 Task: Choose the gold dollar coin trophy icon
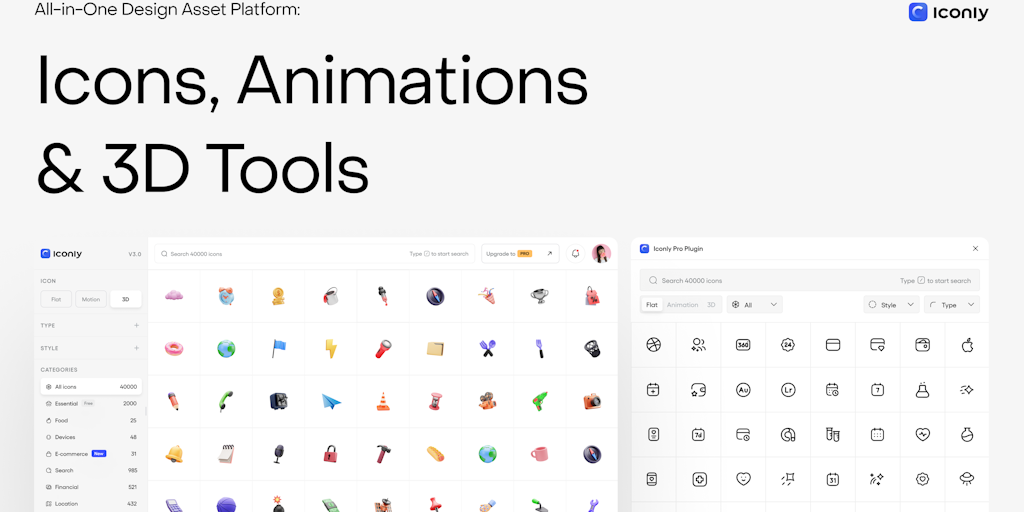coord(278,296)
